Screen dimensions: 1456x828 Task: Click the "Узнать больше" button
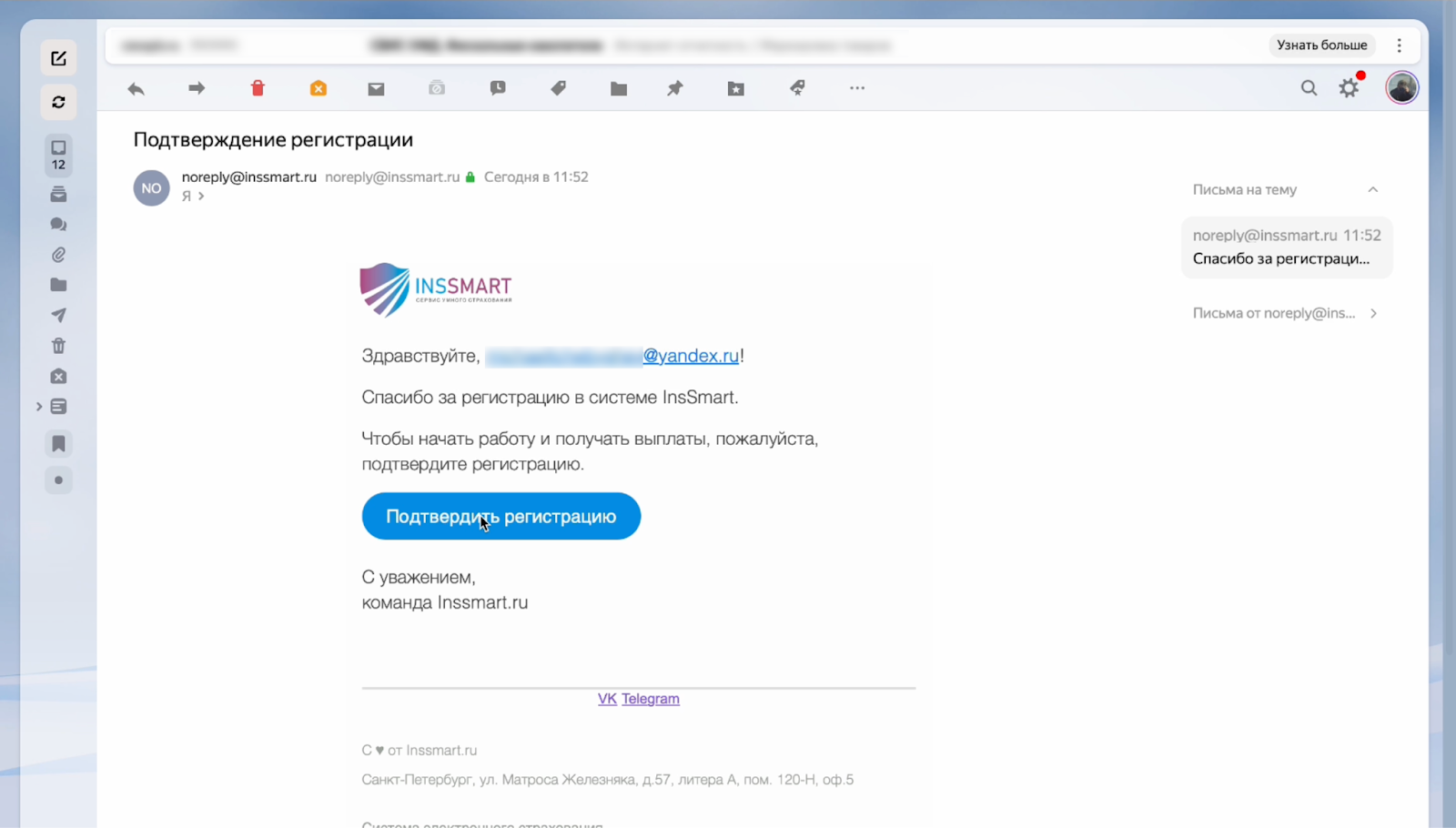1321,45
